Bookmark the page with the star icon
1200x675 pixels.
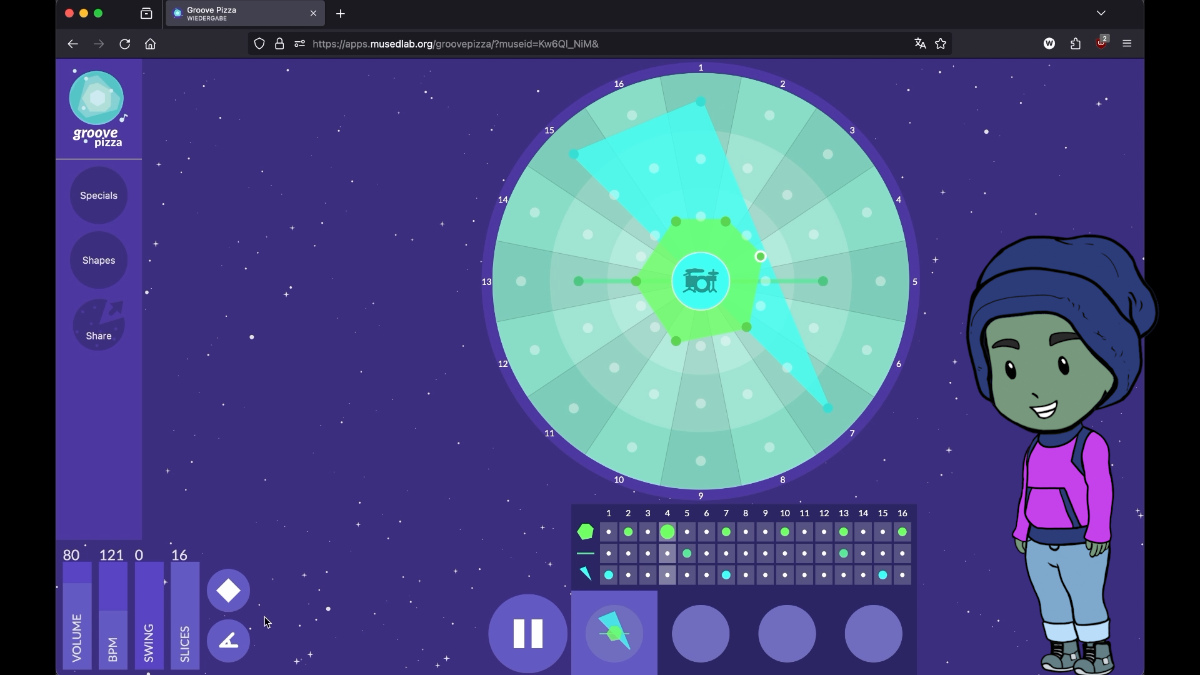tap(940, 43)
